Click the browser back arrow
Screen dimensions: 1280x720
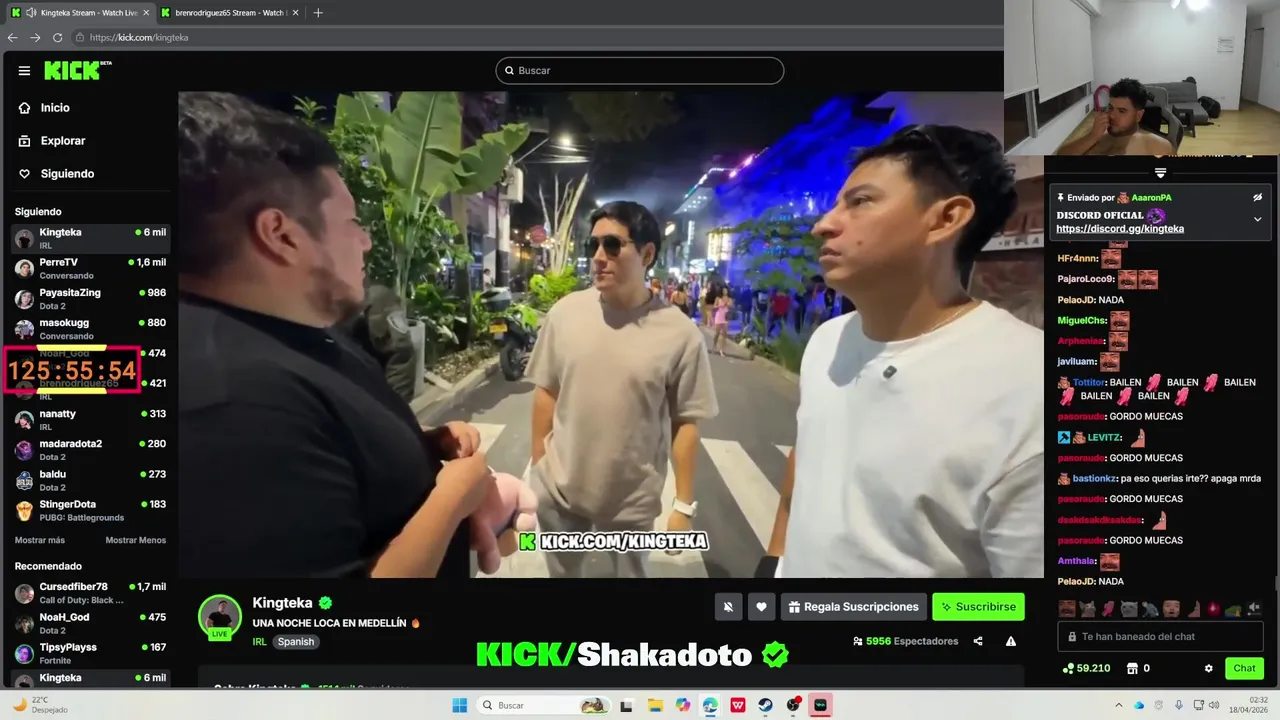(x=13, y=38)
